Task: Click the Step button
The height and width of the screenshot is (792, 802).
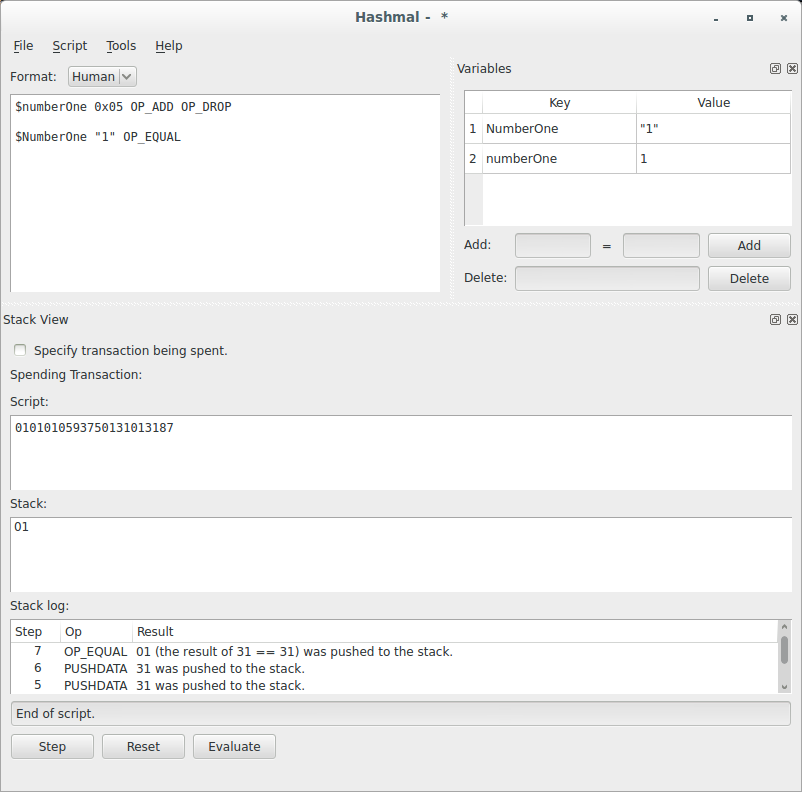Action: pyautogui.click(x=52, y=746)
